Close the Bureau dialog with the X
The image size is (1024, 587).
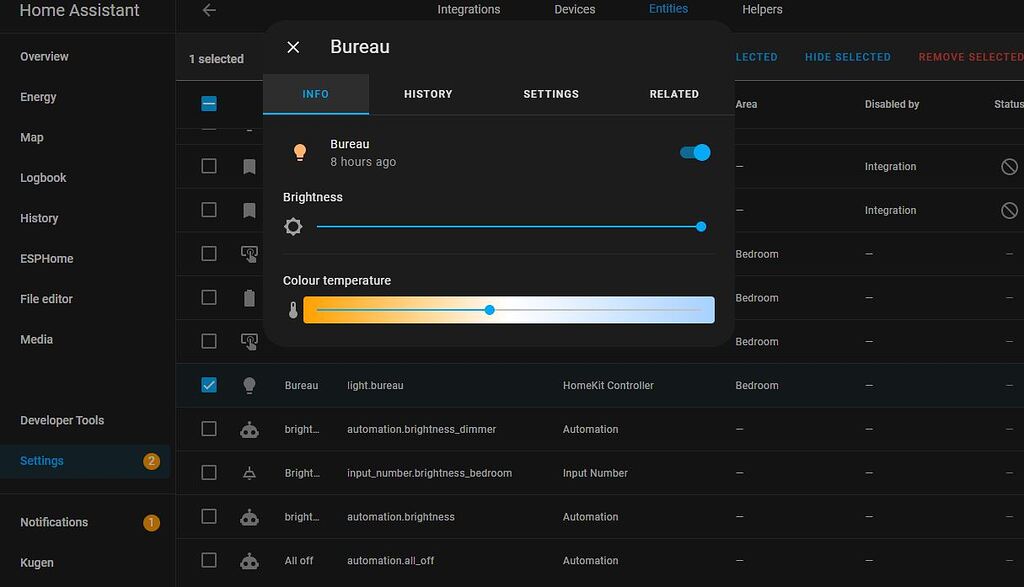(x=293, y=46)
